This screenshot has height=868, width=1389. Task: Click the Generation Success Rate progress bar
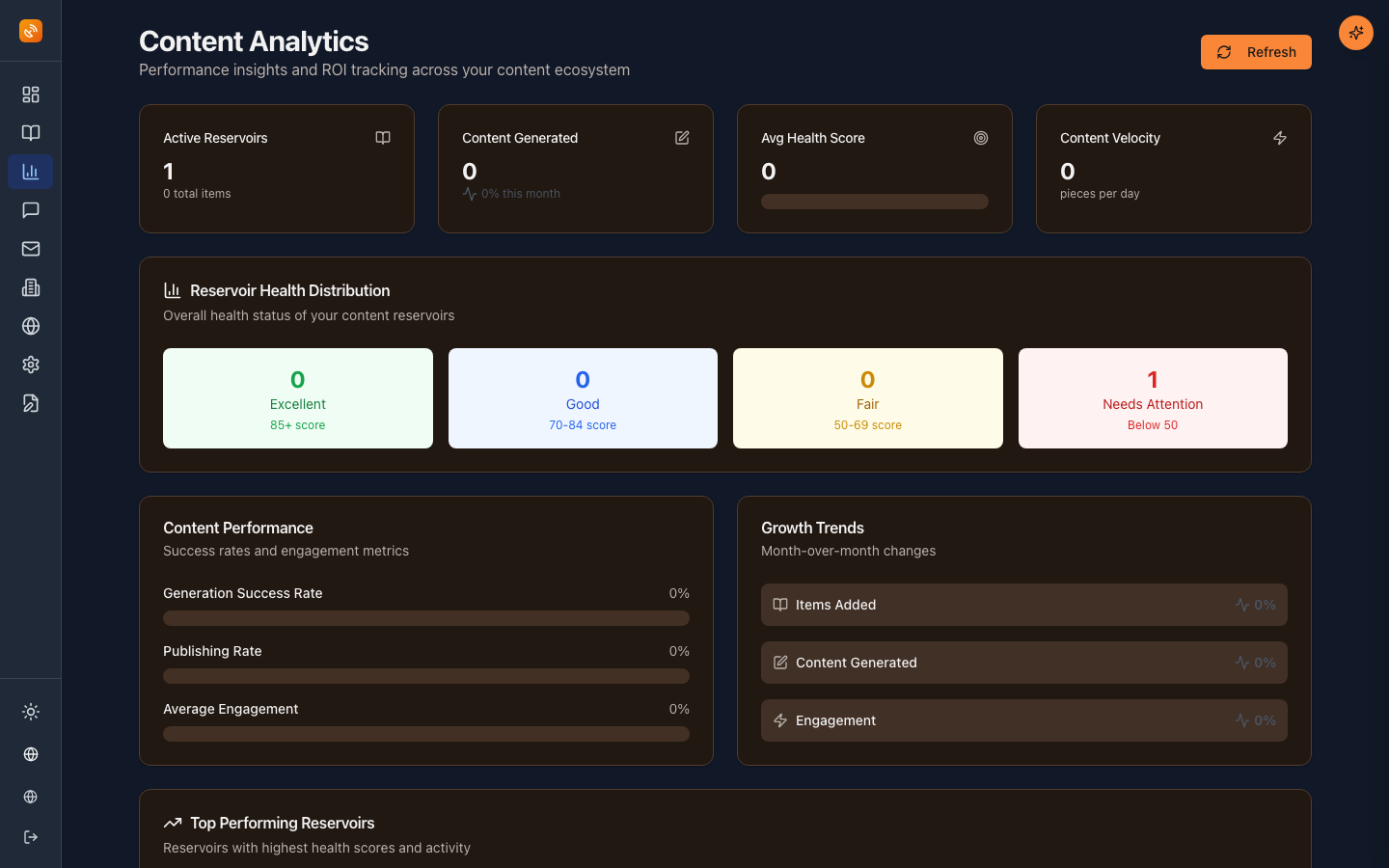(x=426, y=618)
